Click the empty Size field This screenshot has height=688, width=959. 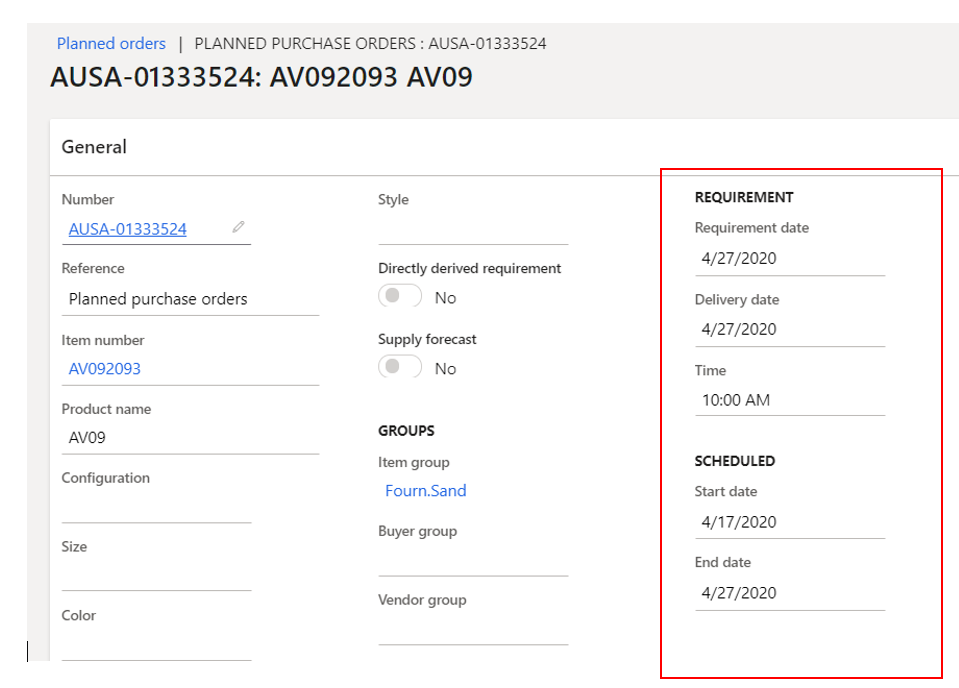[x=156, y=576]
